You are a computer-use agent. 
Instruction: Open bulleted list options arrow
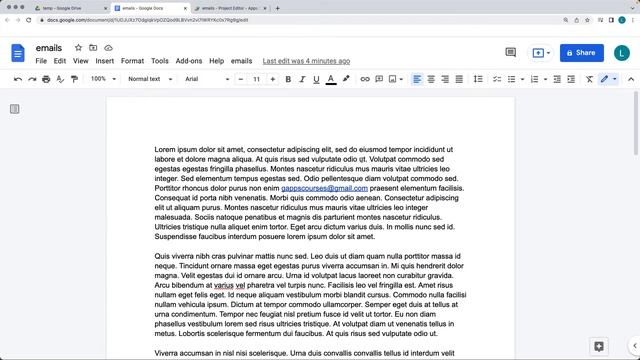click(x=522, y=79)
